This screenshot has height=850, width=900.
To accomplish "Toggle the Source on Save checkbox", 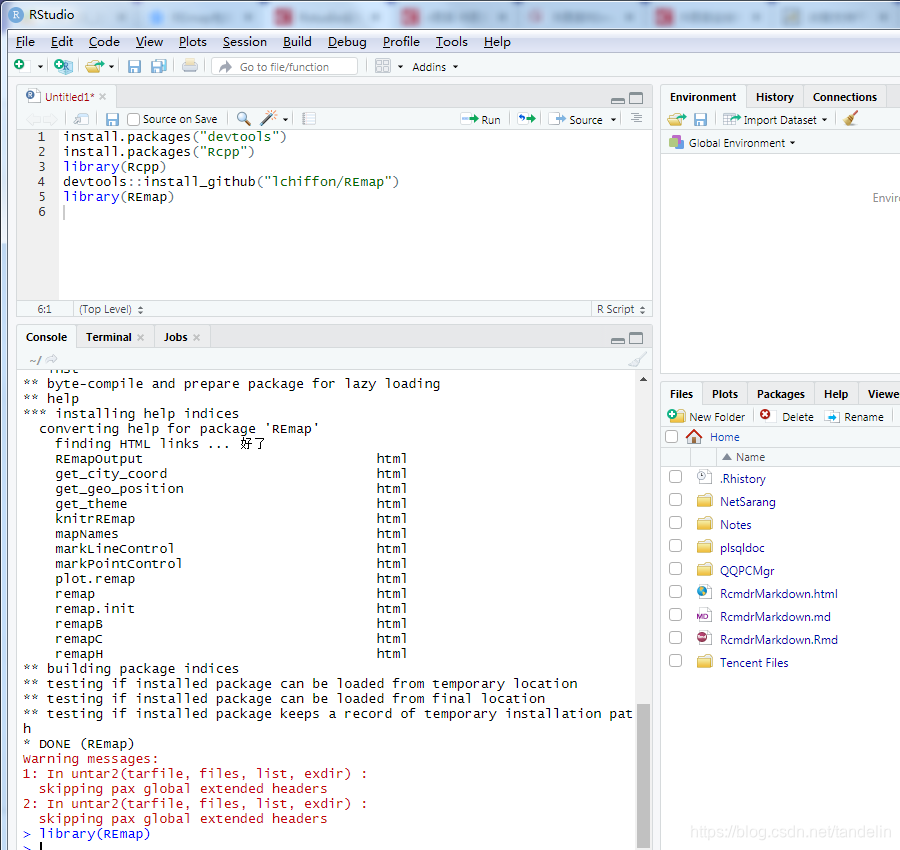I will [133, 119].
